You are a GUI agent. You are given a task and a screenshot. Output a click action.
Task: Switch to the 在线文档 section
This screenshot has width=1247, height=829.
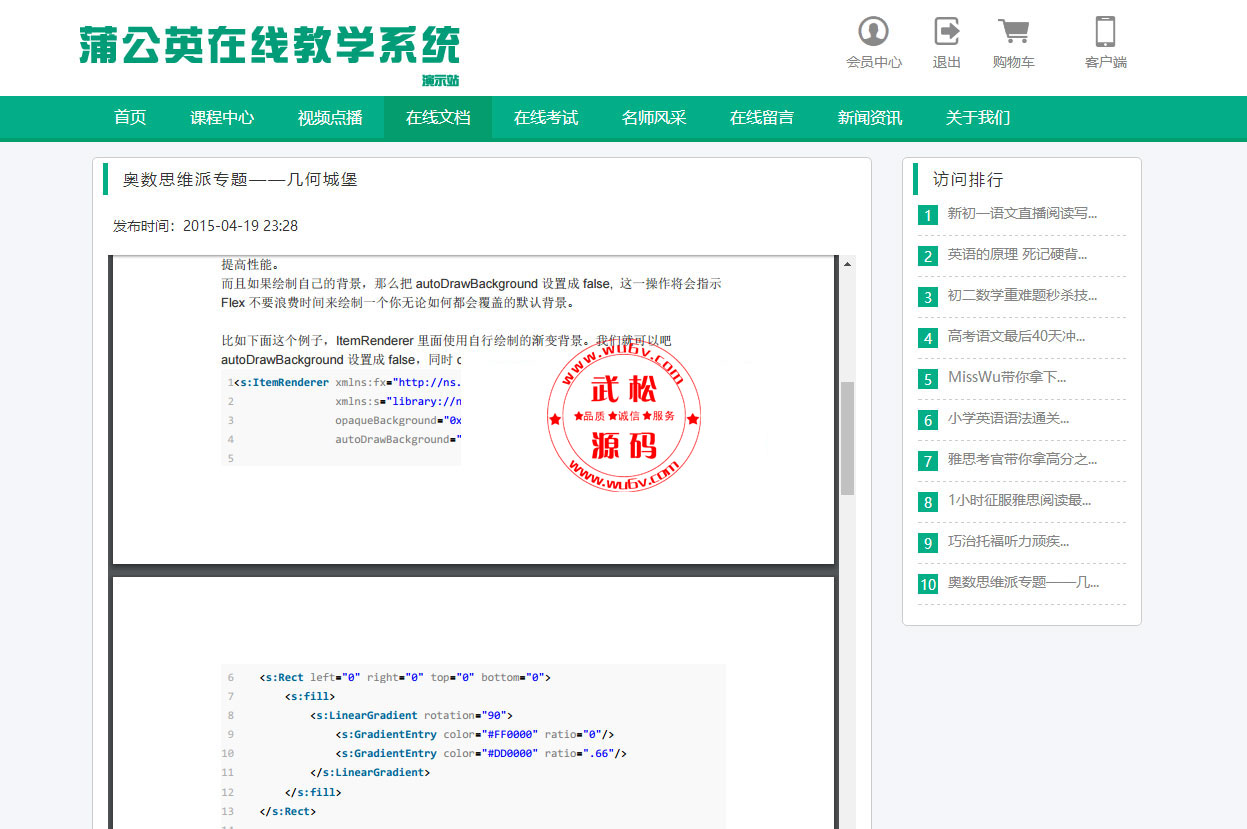pos(438,118)
